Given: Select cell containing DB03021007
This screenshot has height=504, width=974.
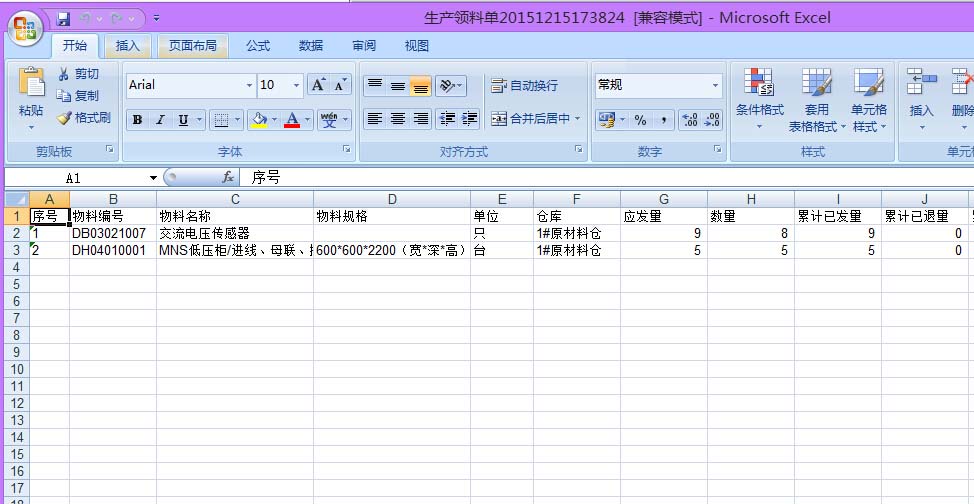Looking at the screenshot, I should (x=112, y=233).
